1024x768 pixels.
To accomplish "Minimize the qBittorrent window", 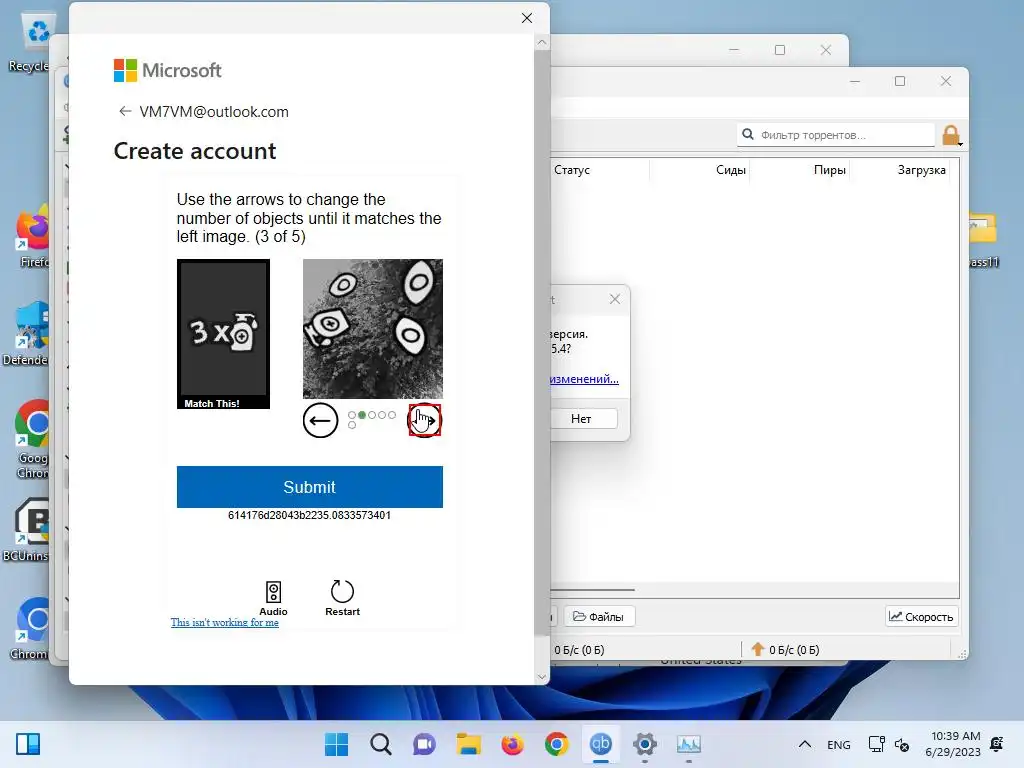I will (855, 81).
